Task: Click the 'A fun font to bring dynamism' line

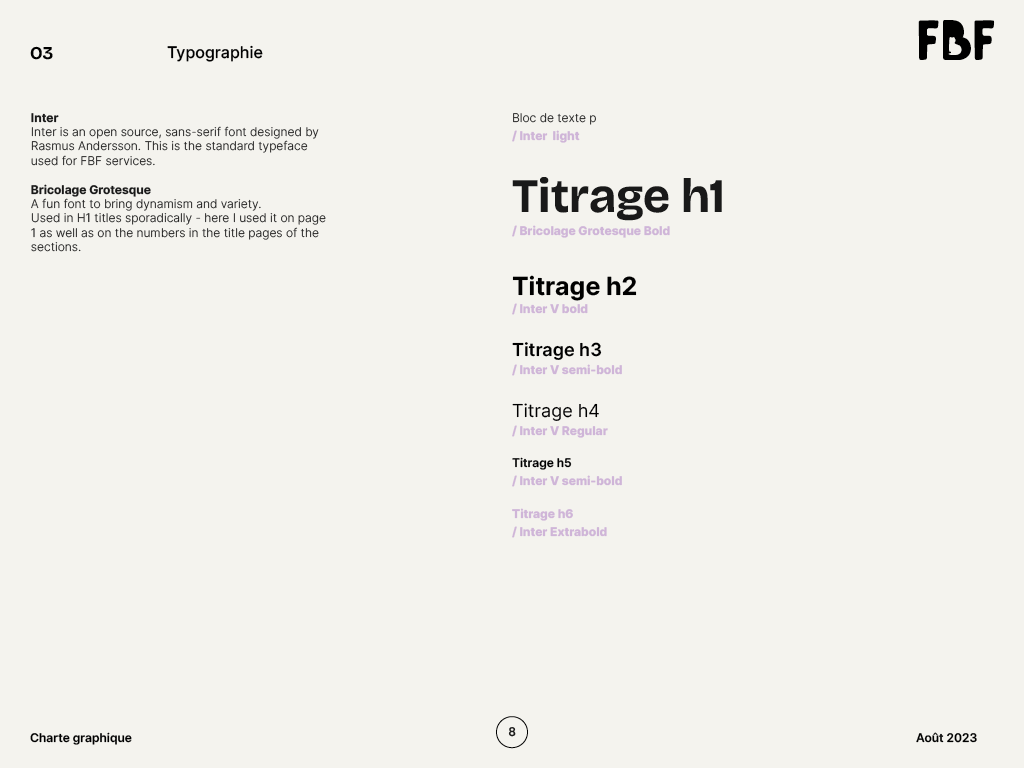Action: click(x=146, y=204)
